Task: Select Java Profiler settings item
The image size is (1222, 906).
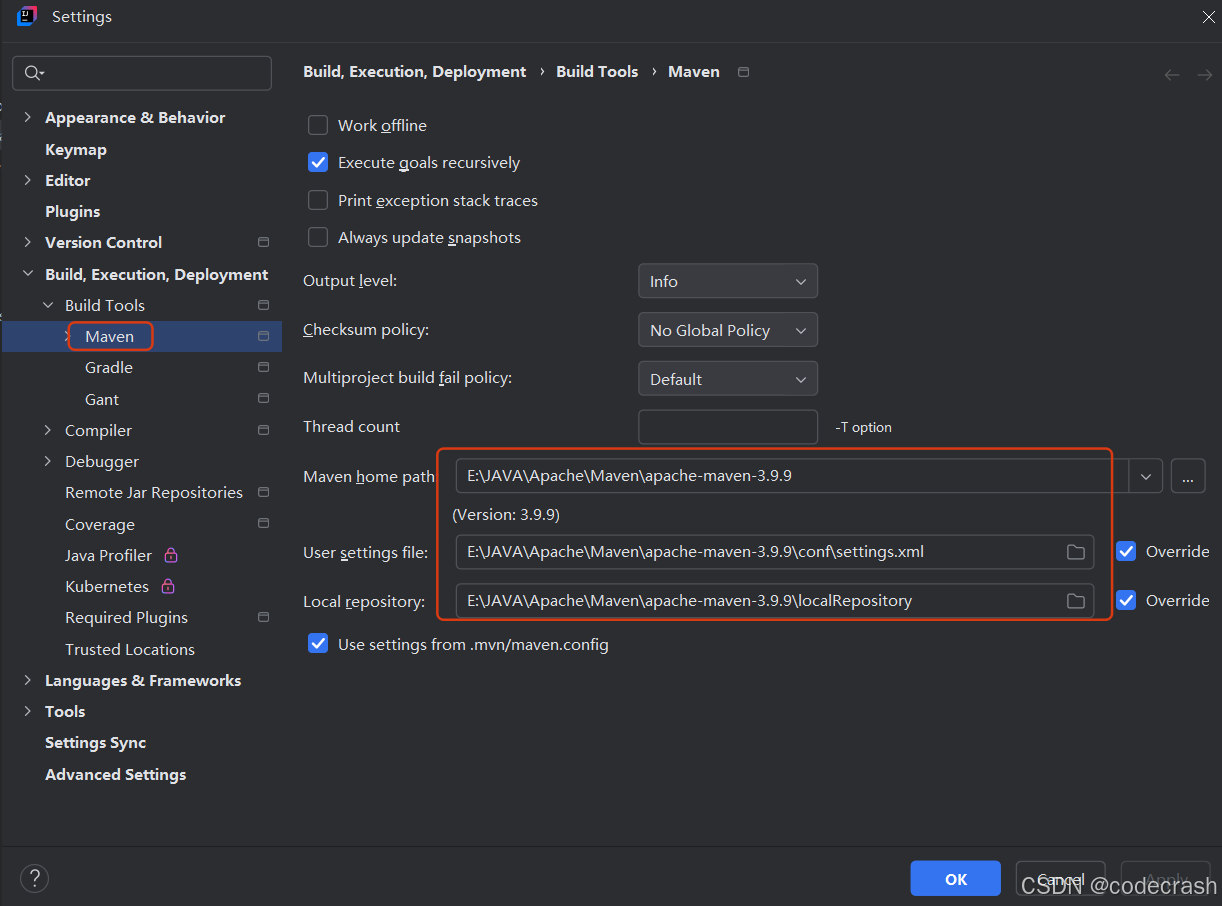Action: (x=109, y=555)
